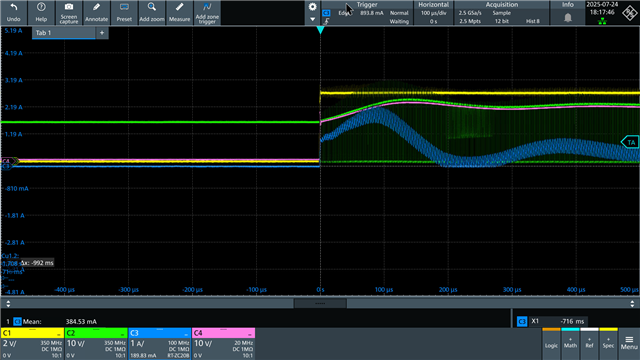Toggle channel C1 yellow header

click(32, 333)
